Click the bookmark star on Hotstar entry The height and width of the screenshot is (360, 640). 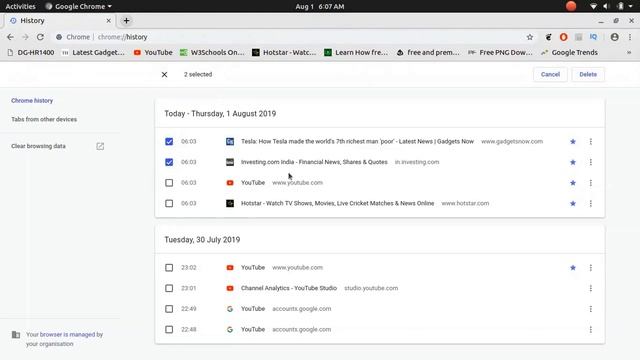pyautogui.click(x=573, y=203)
